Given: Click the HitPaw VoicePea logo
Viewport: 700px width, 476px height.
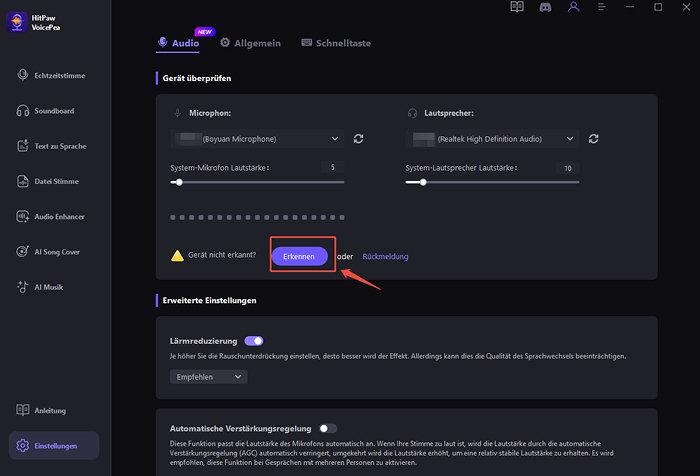Looking at the screenshot, I should 17,22.
